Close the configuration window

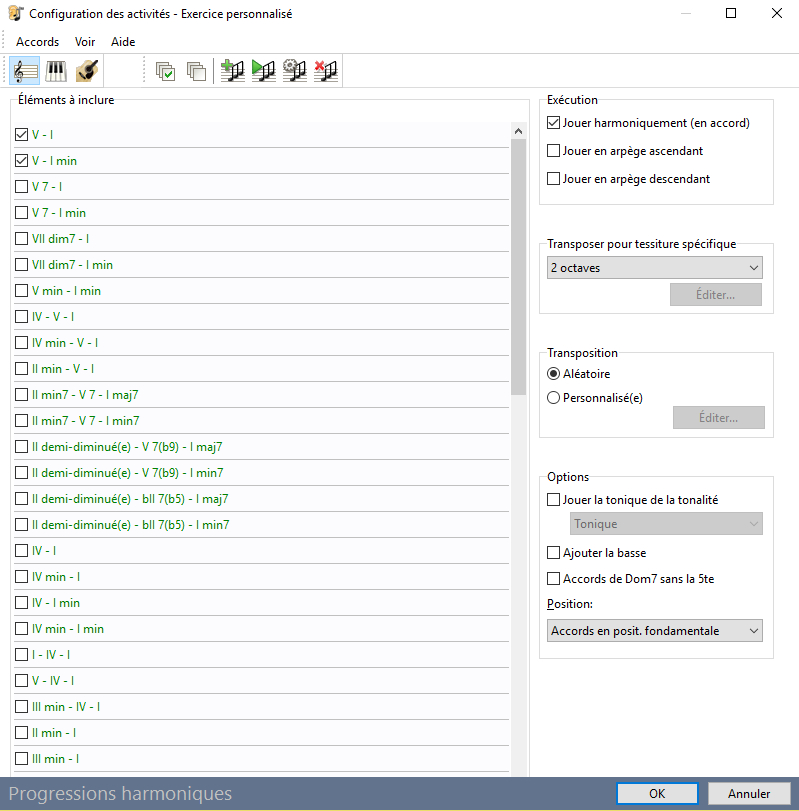(777, 13)
